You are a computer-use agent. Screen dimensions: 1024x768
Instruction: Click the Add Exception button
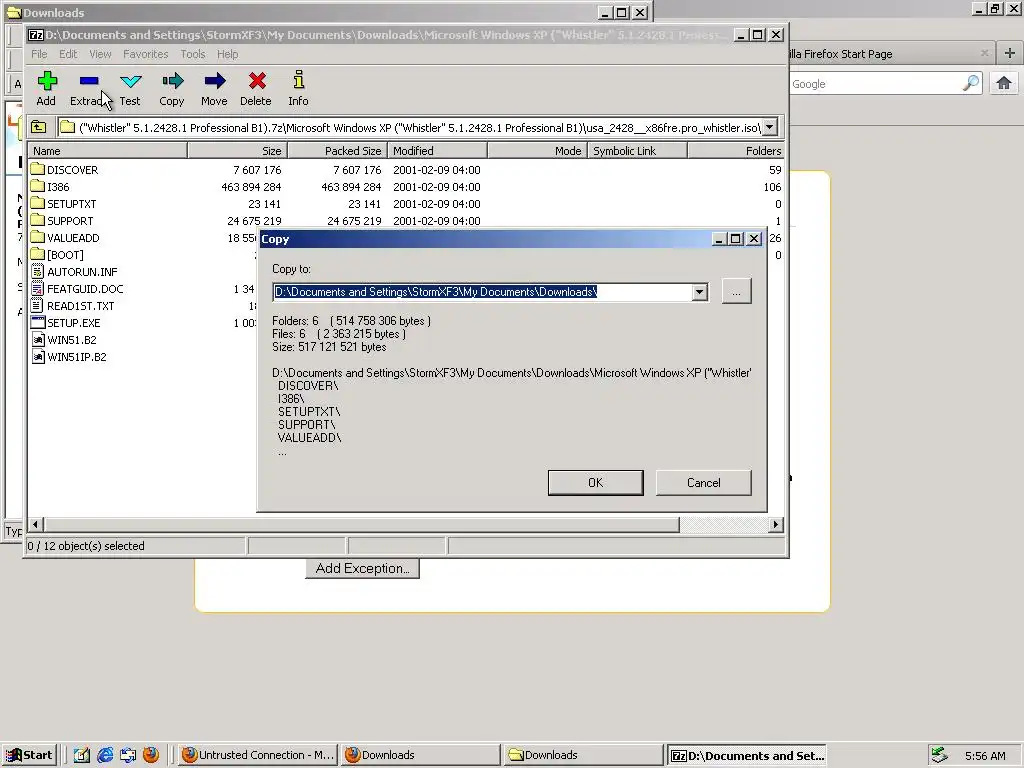(x=362, y=568)
